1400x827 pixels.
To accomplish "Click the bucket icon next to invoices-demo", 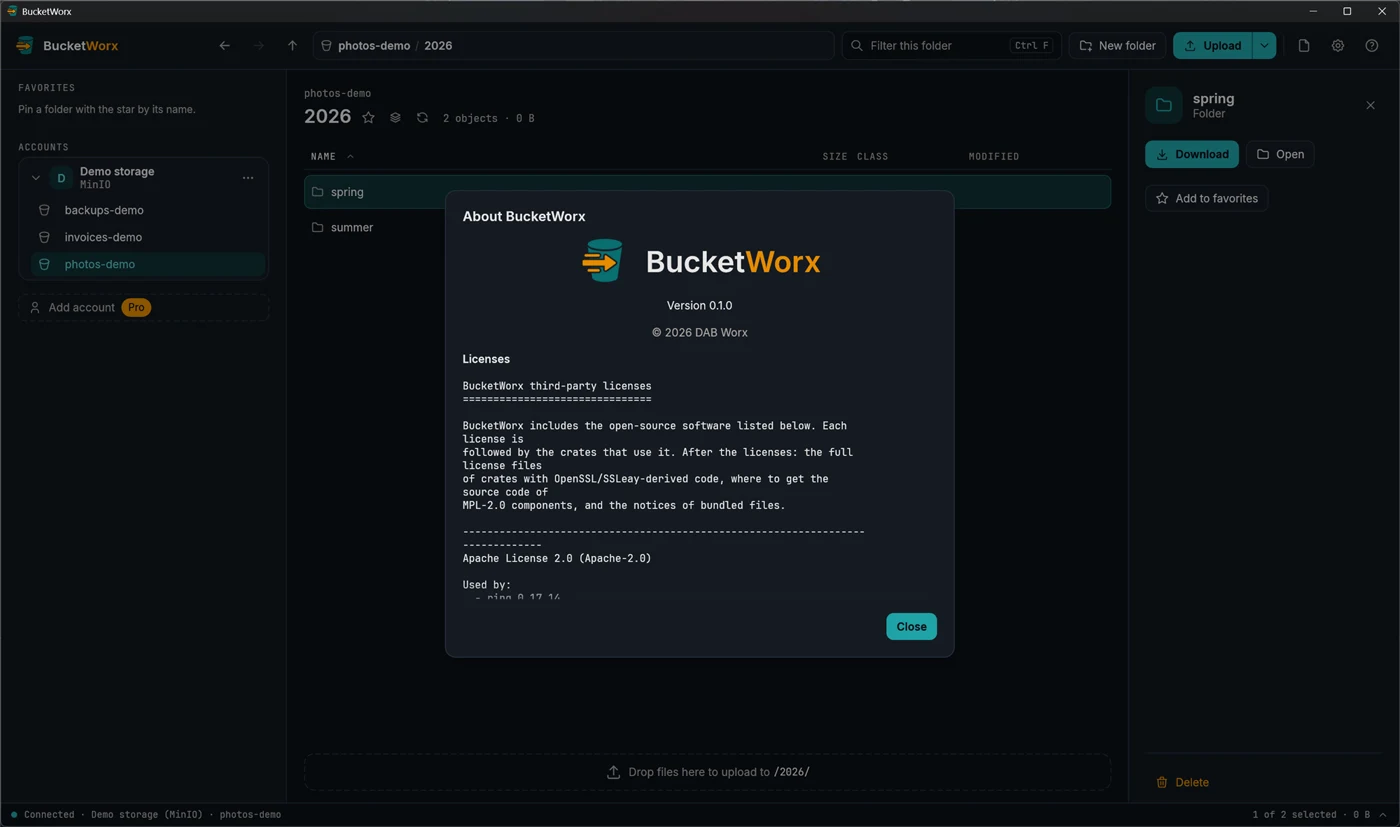I will [44, 237].
